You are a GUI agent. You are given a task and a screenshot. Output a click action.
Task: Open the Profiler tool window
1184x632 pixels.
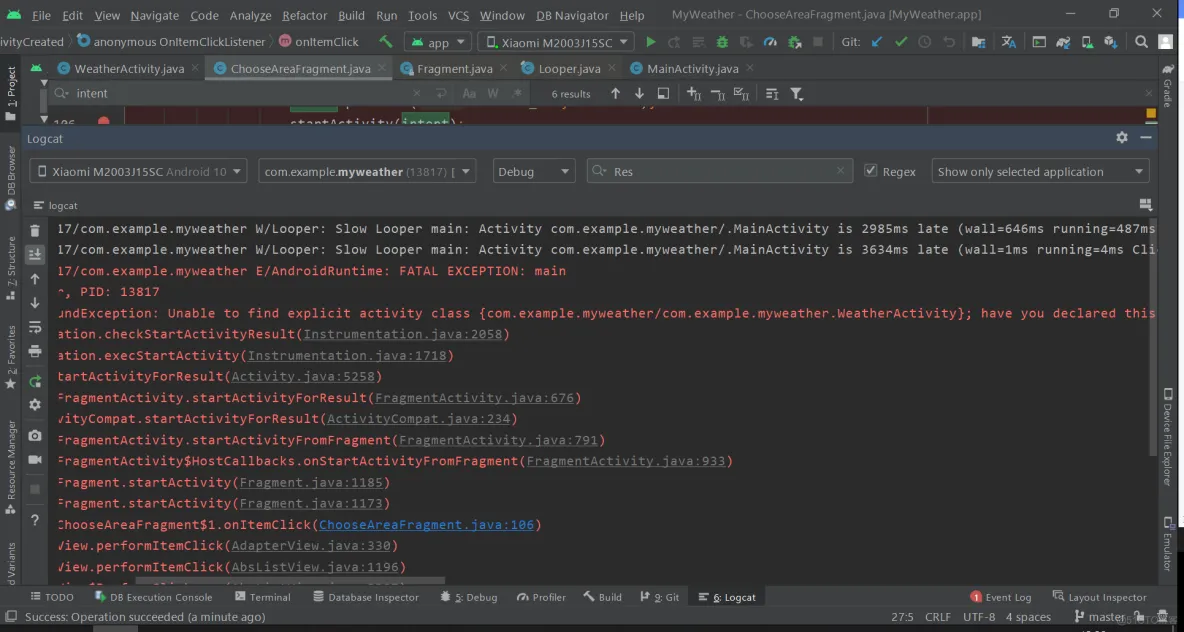(541, 597)
